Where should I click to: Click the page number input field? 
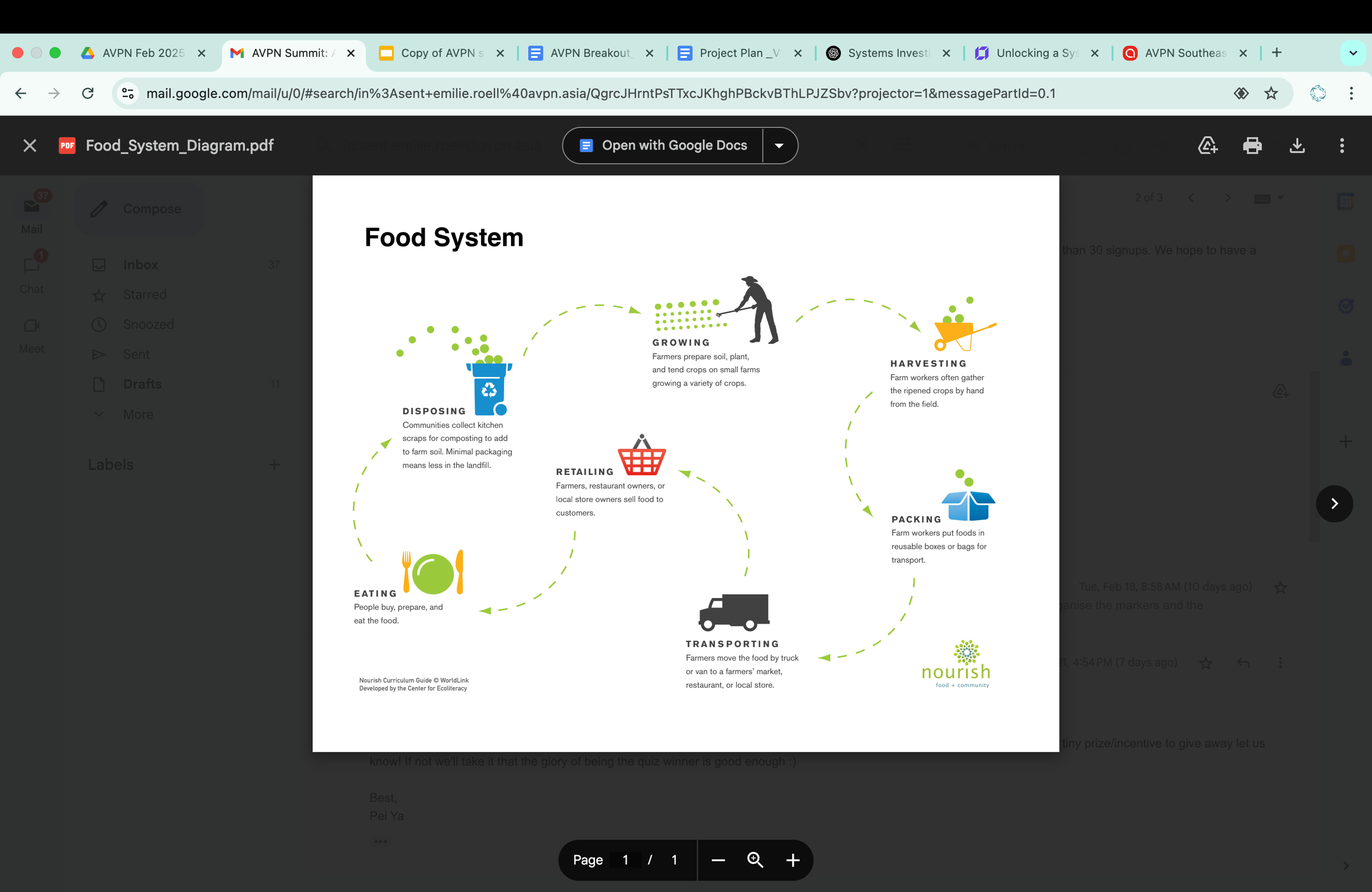click(625, 860)
